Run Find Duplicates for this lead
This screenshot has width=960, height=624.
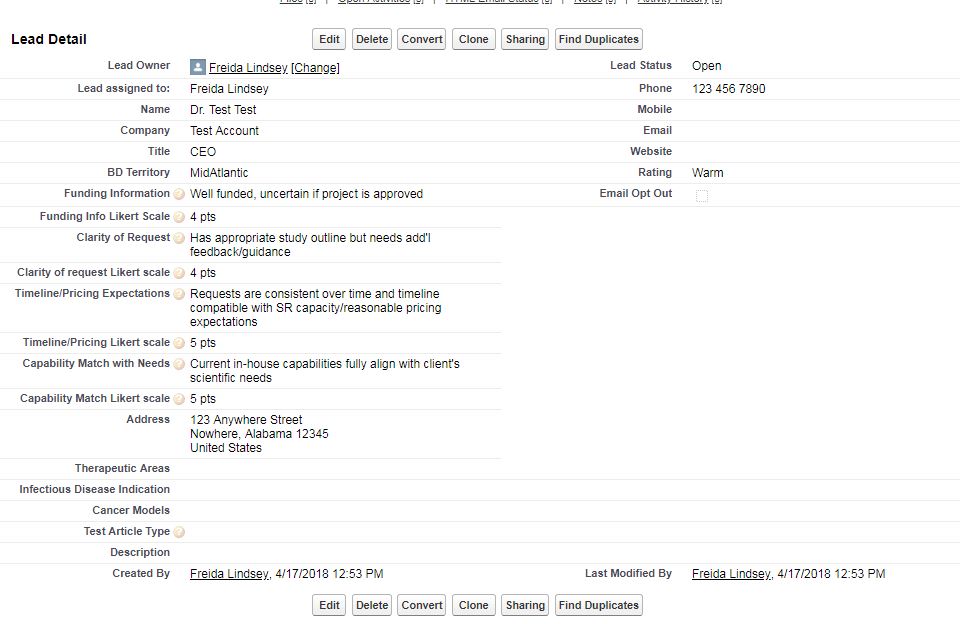point(598,39)
